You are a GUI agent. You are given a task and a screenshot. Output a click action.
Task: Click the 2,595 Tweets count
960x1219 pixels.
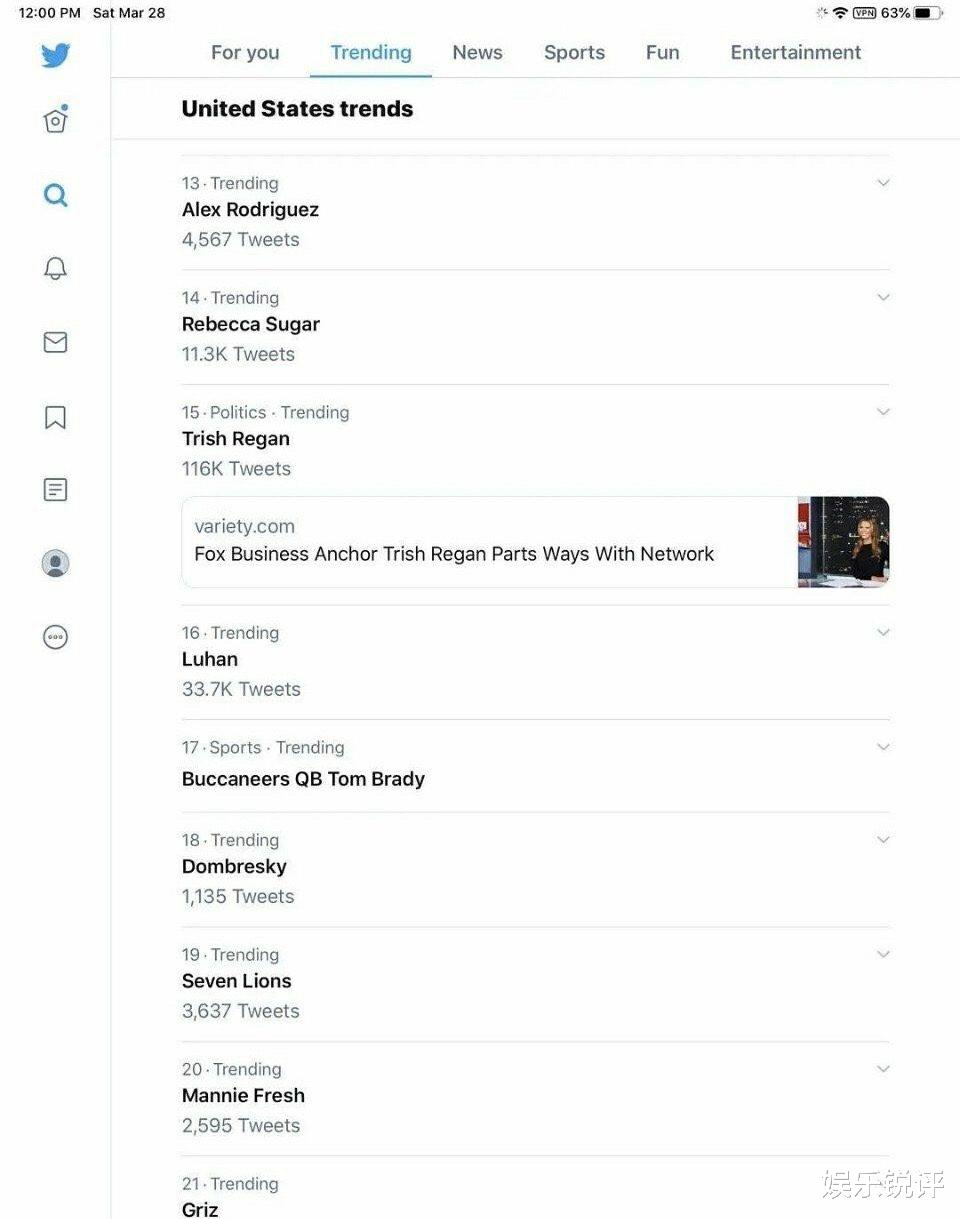(x=240, y=1126)
